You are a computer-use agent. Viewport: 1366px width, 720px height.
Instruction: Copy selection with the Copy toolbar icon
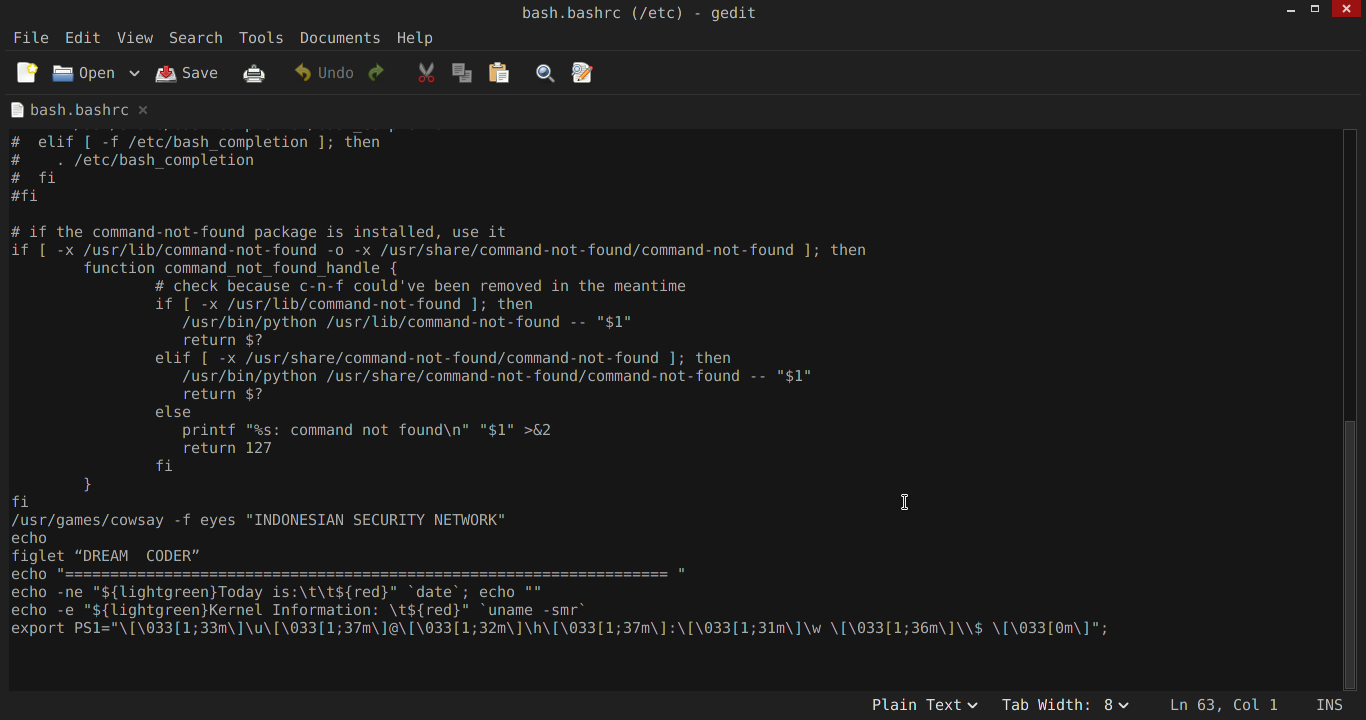[461, 72]
